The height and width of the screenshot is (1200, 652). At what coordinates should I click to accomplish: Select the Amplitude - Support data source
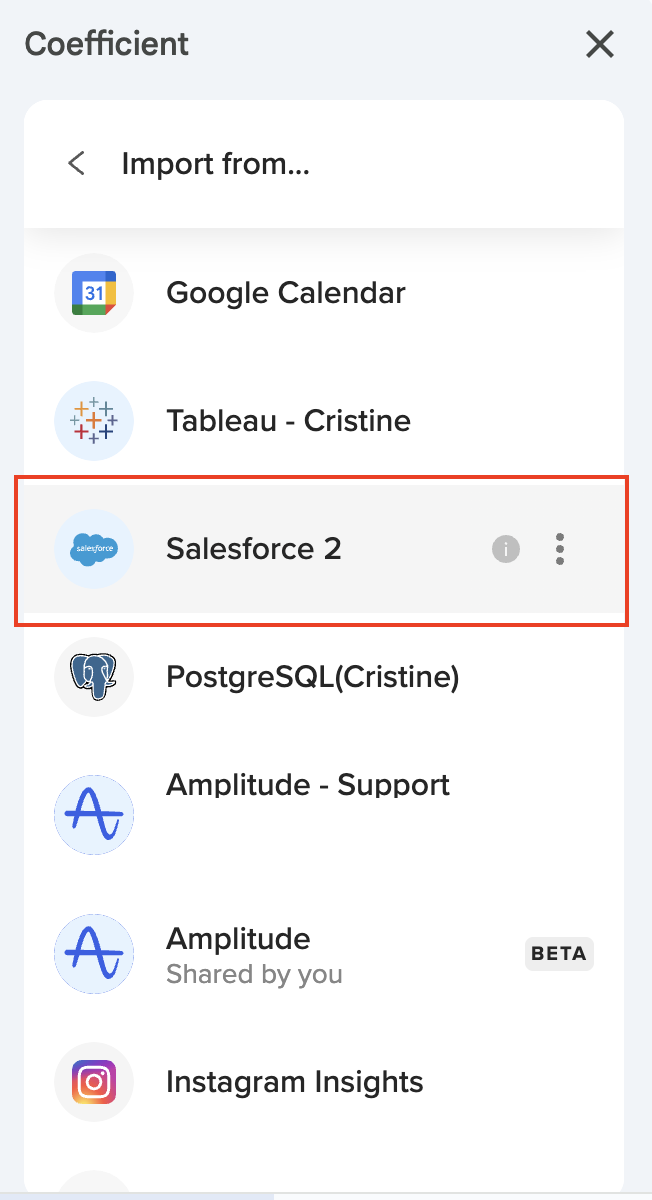point(305,784)
